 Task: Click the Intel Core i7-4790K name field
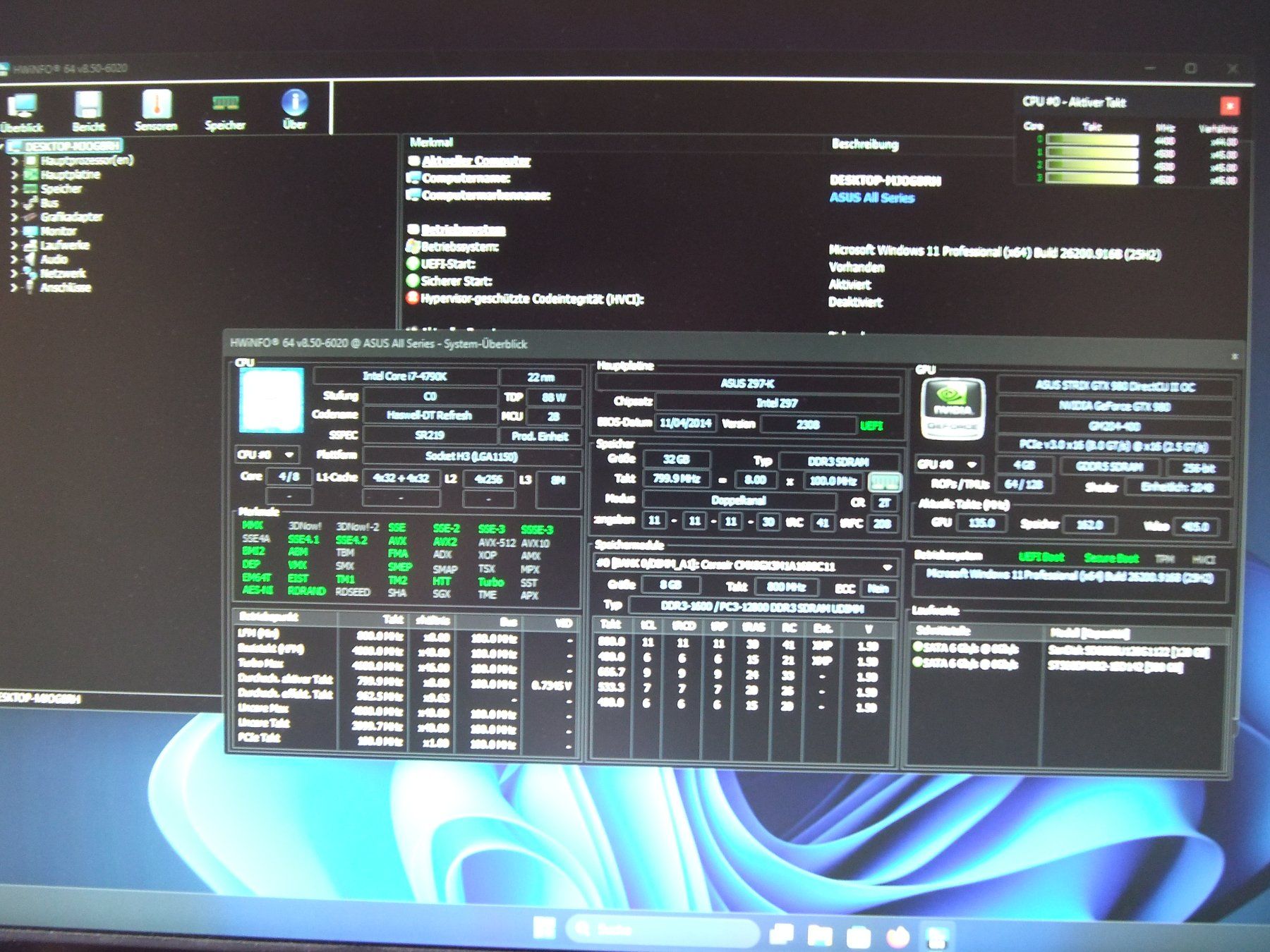click(405, 377)
